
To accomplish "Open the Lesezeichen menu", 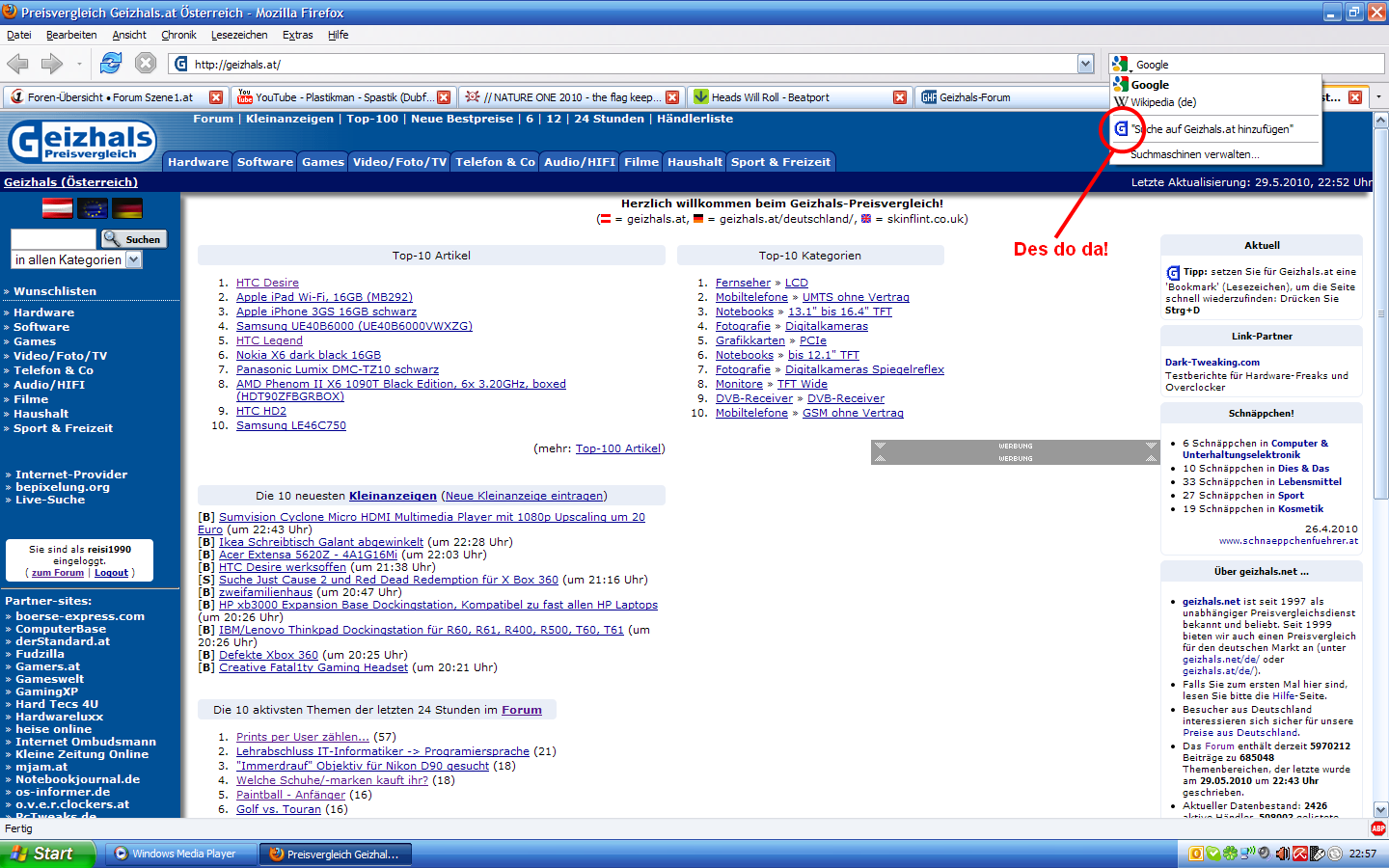I will click(x=239, y=35).
